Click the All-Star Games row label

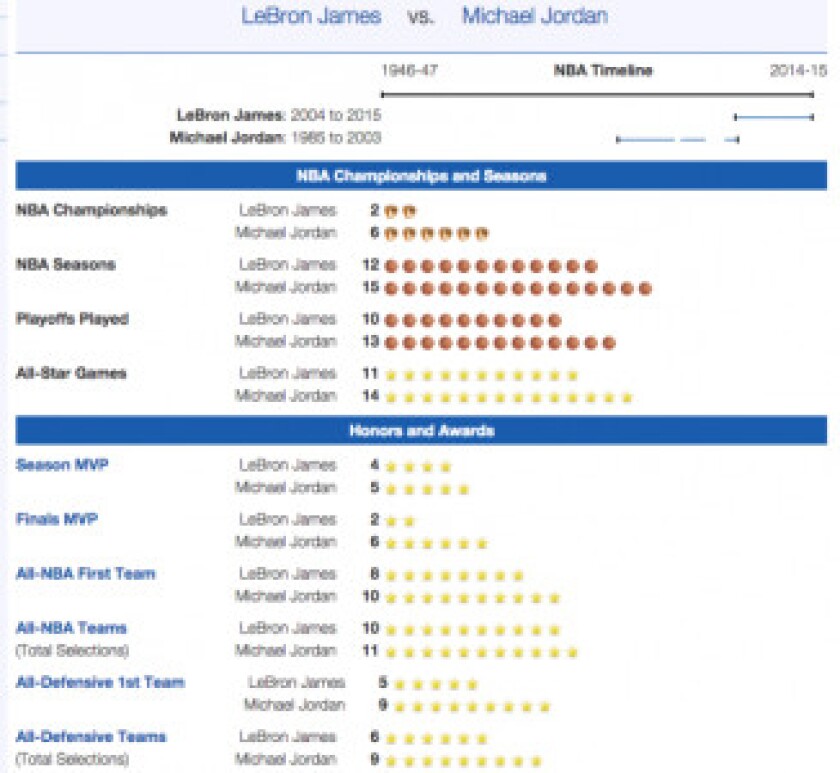tap(71, 373)
